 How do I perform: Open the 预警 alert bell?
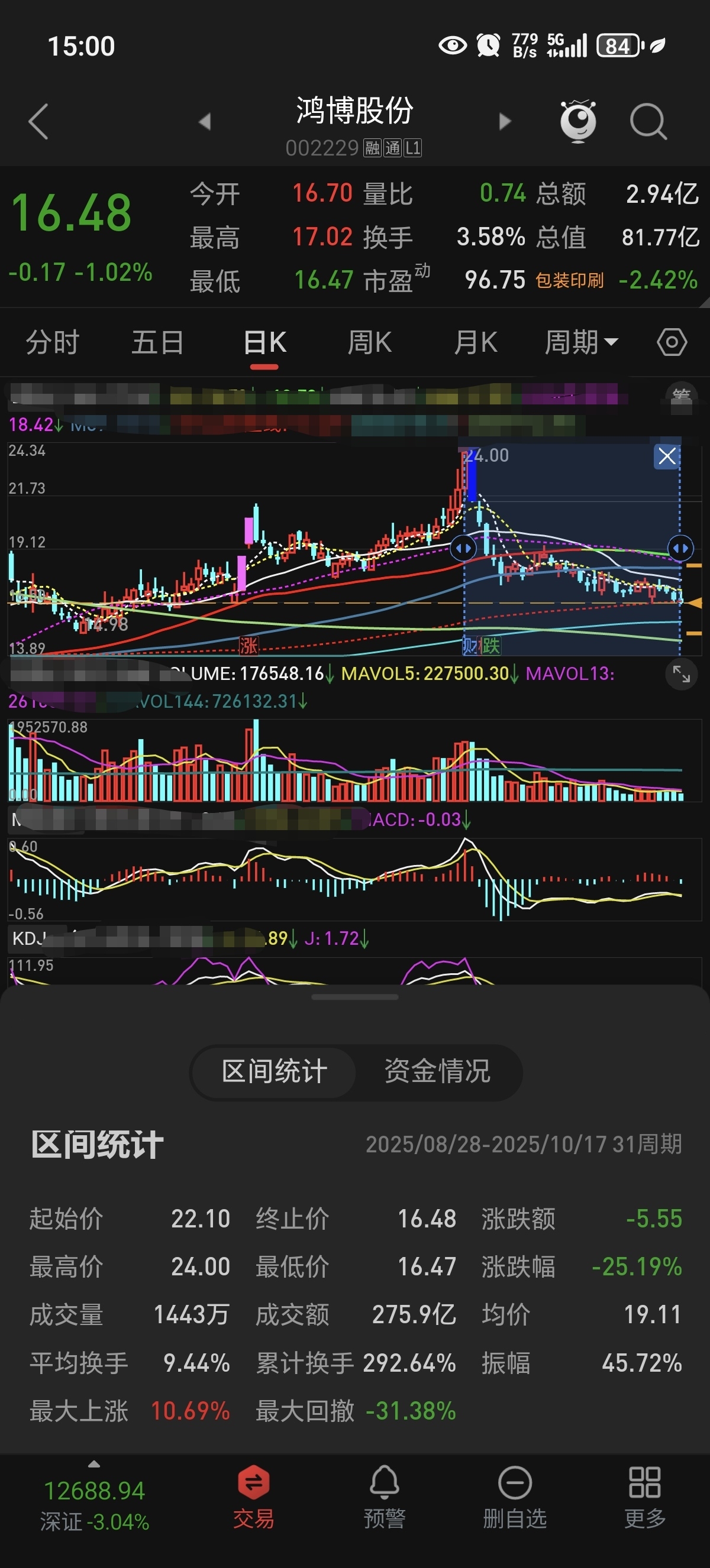click(385, 1497)
